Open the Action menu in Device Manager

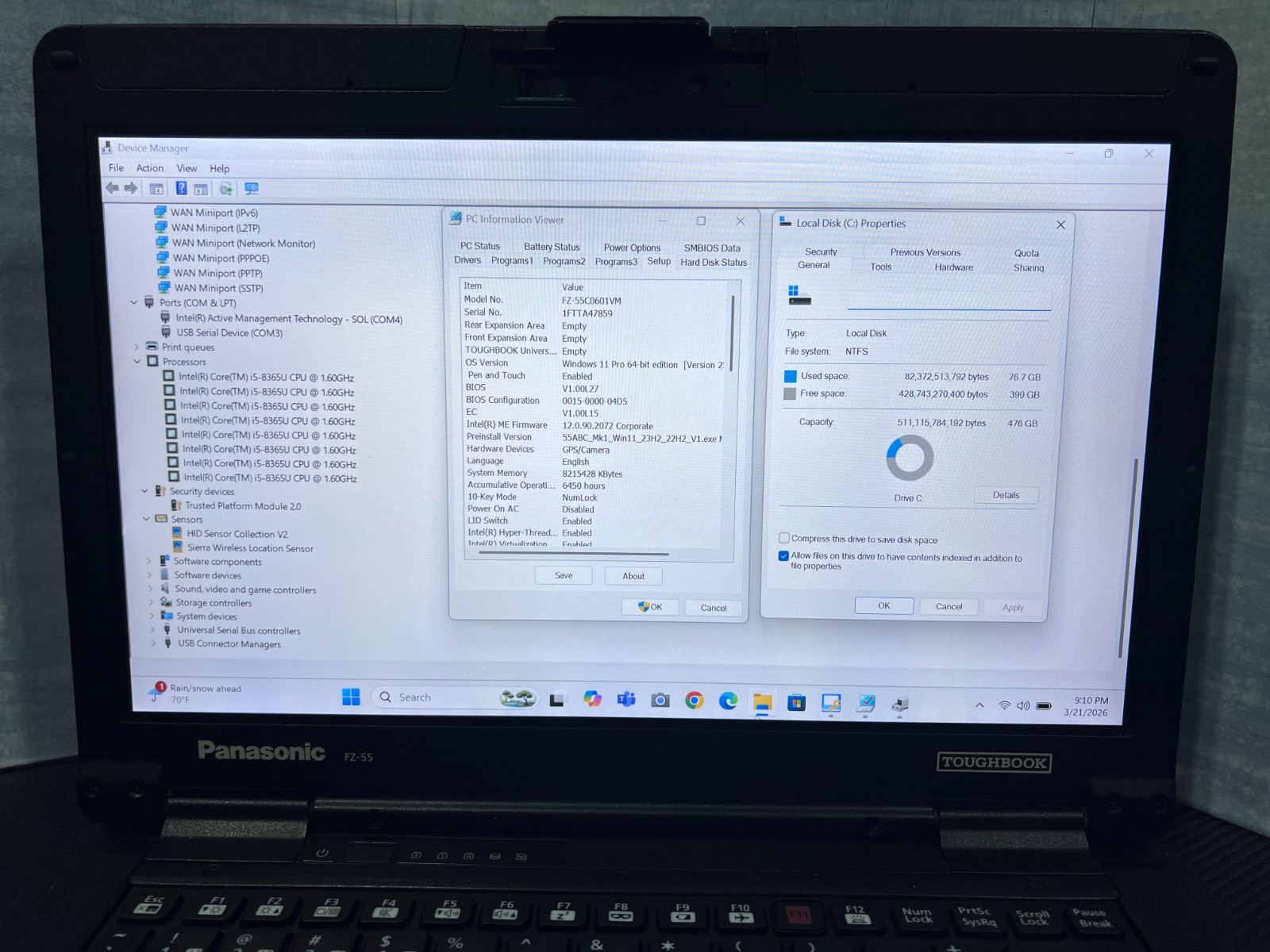click(149, 168)
